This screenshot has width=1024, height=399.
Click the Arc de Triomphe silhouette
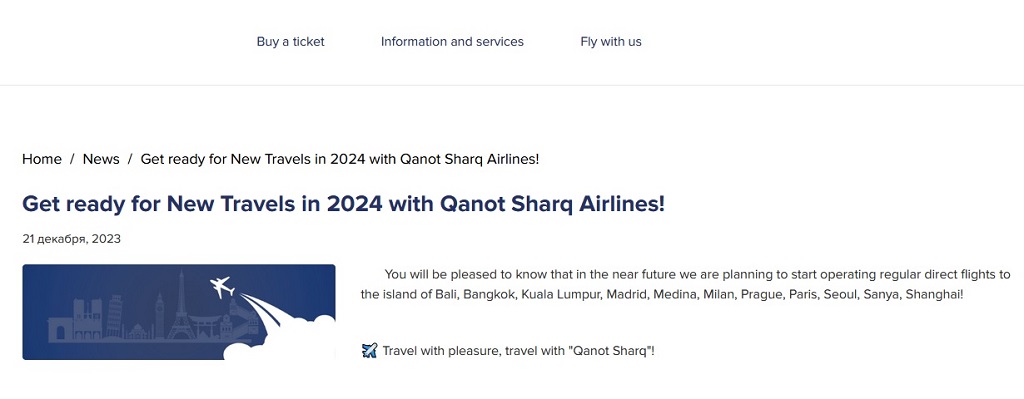coord(60,329)
